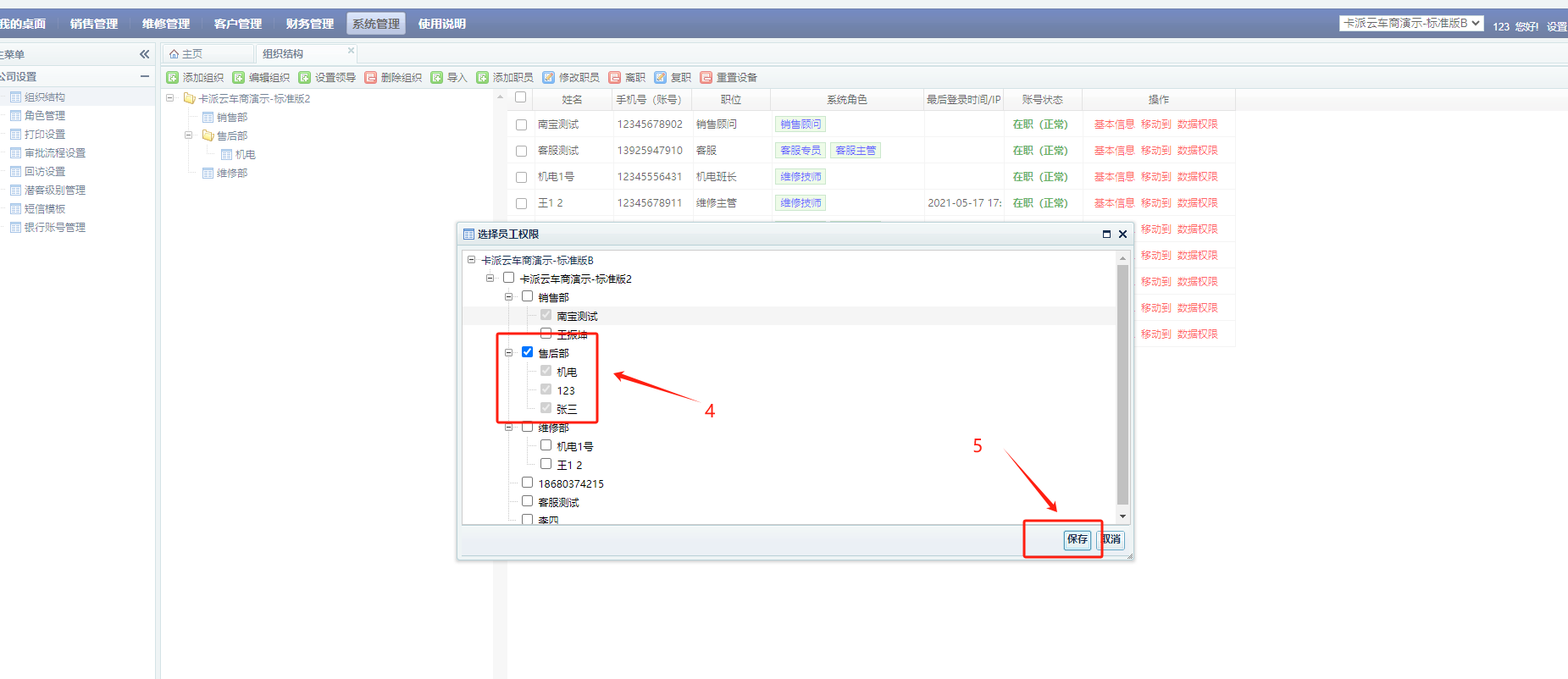Switch to the 主页 tab
The image size is (1568, 679).
186,54
